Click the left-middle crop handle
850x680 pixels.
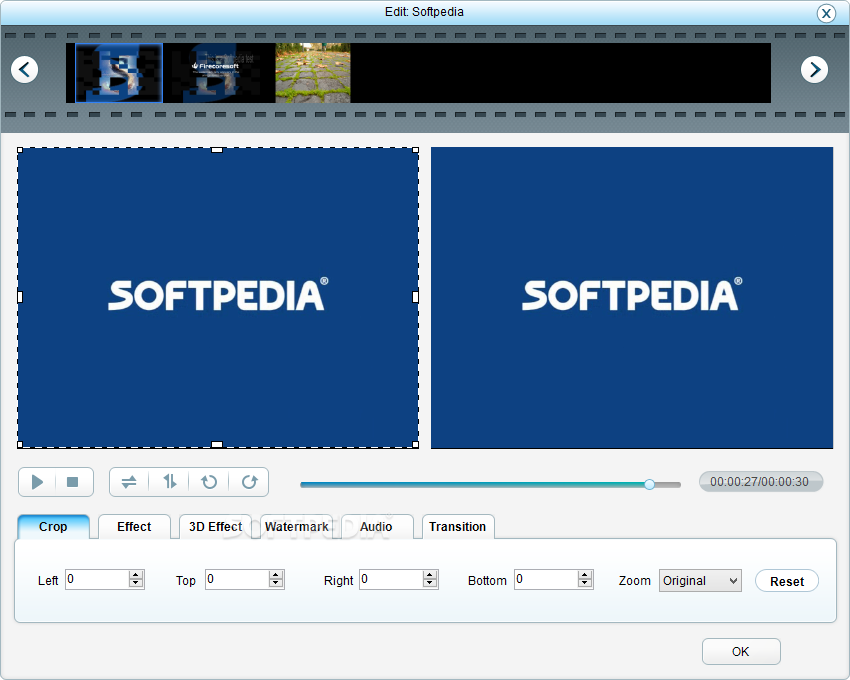pyautogui.click(x=20, y=297)
